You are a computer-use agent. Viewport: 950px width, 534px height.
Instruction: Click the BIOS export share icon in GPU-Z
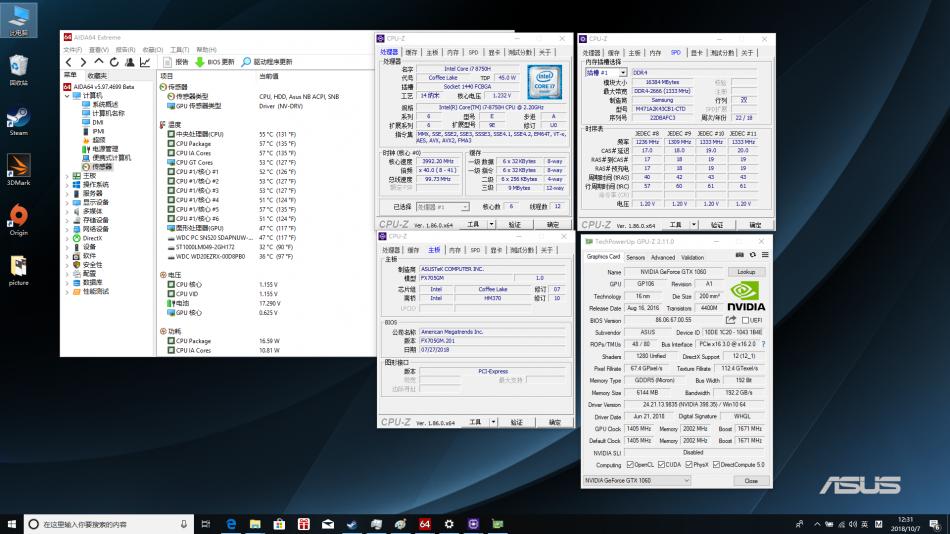pos(733,320)
